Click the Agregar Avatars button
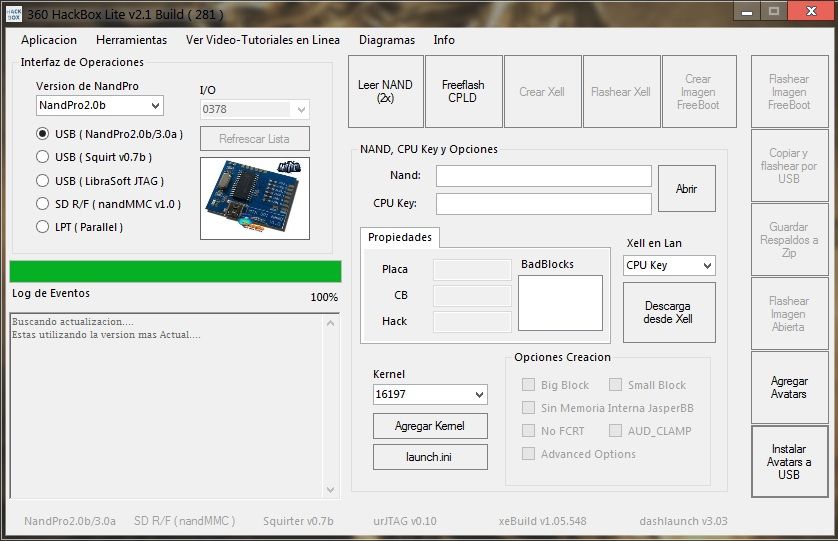Screen dimensions: 838x541 coord(789,388)
